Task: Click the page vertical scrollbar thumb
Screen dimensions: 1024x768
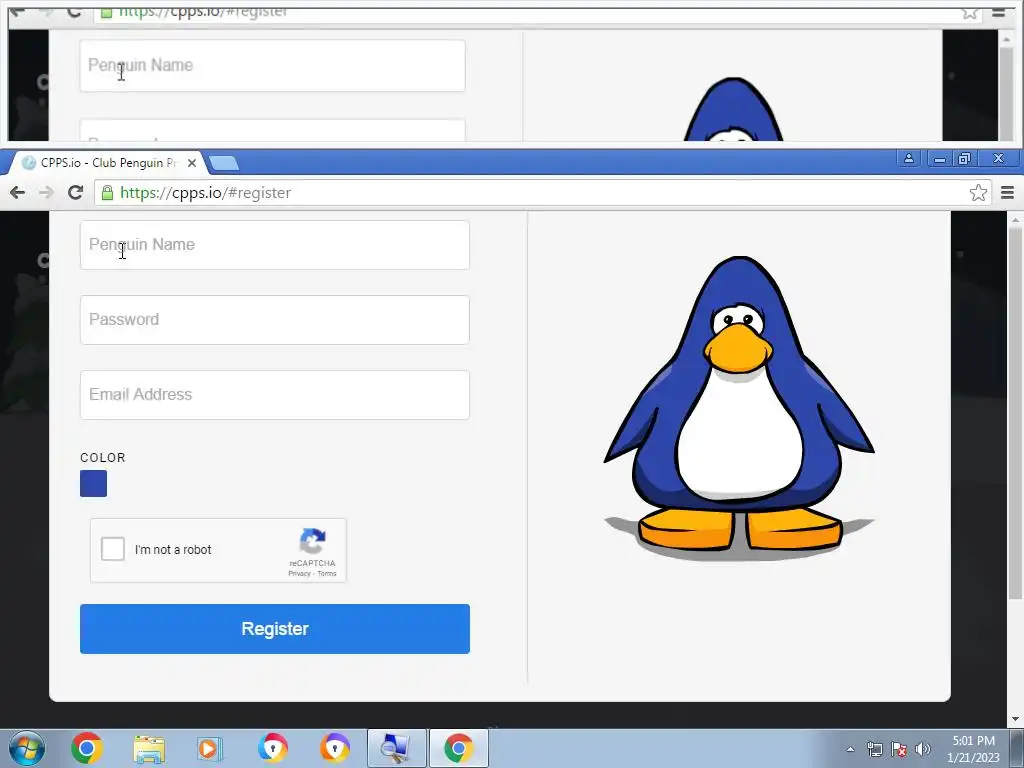Action: (x=1015, y=415)
